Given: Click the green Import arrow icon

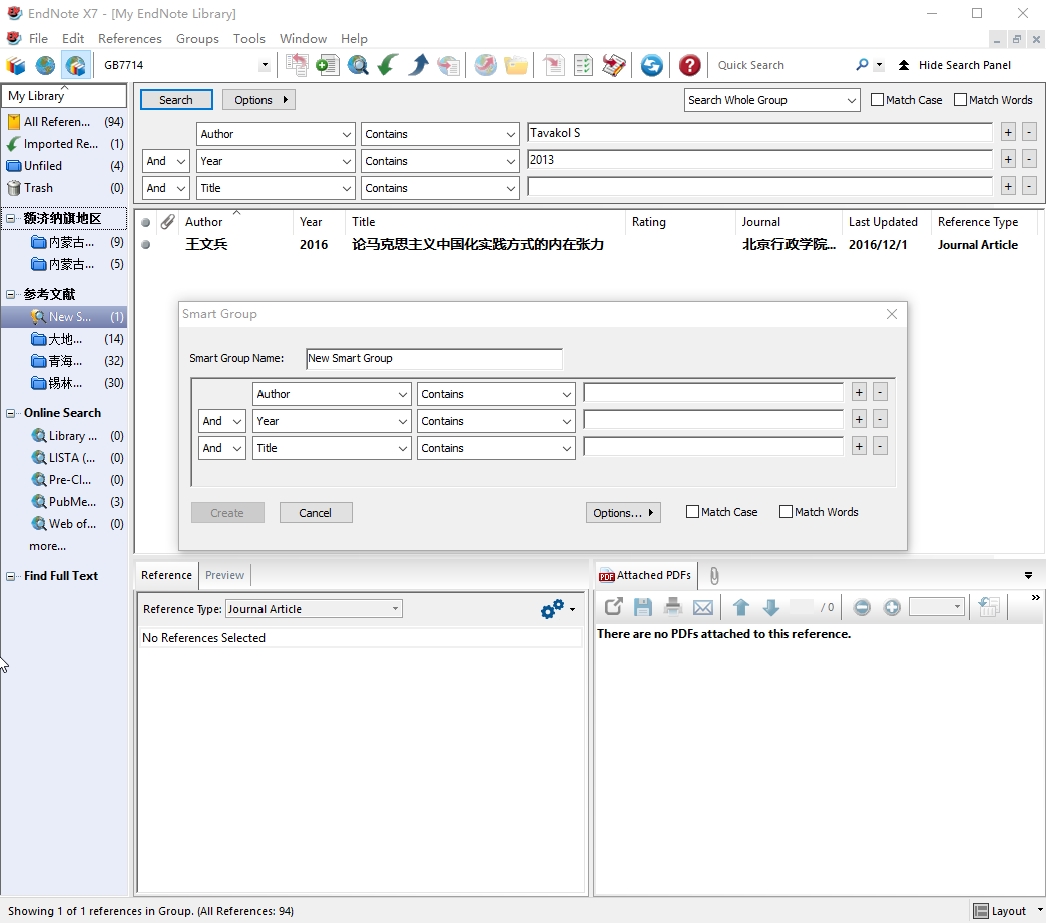Looking at the screenshot, I should pyautogui.click(x=388, y=66).
